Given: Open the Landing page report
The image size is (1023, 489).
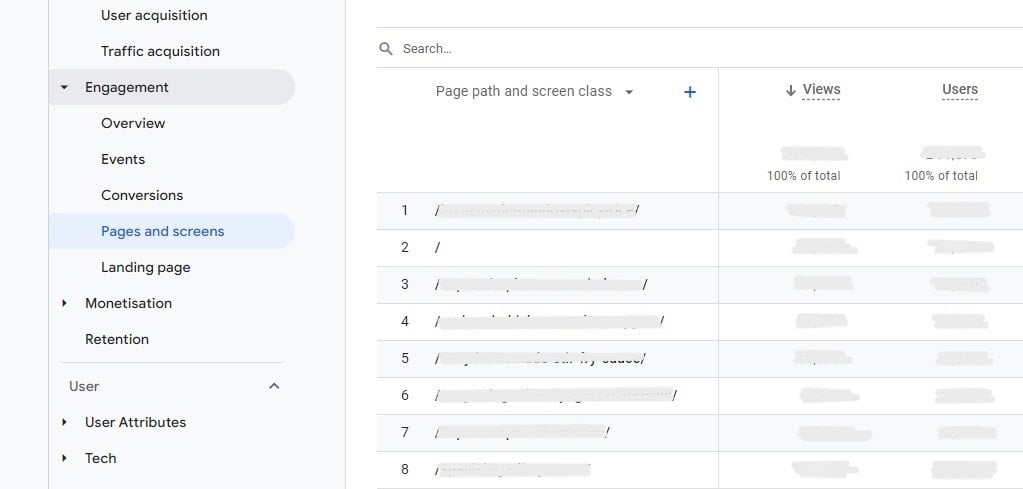Looking at the screenshot, I should pos(145,267).
